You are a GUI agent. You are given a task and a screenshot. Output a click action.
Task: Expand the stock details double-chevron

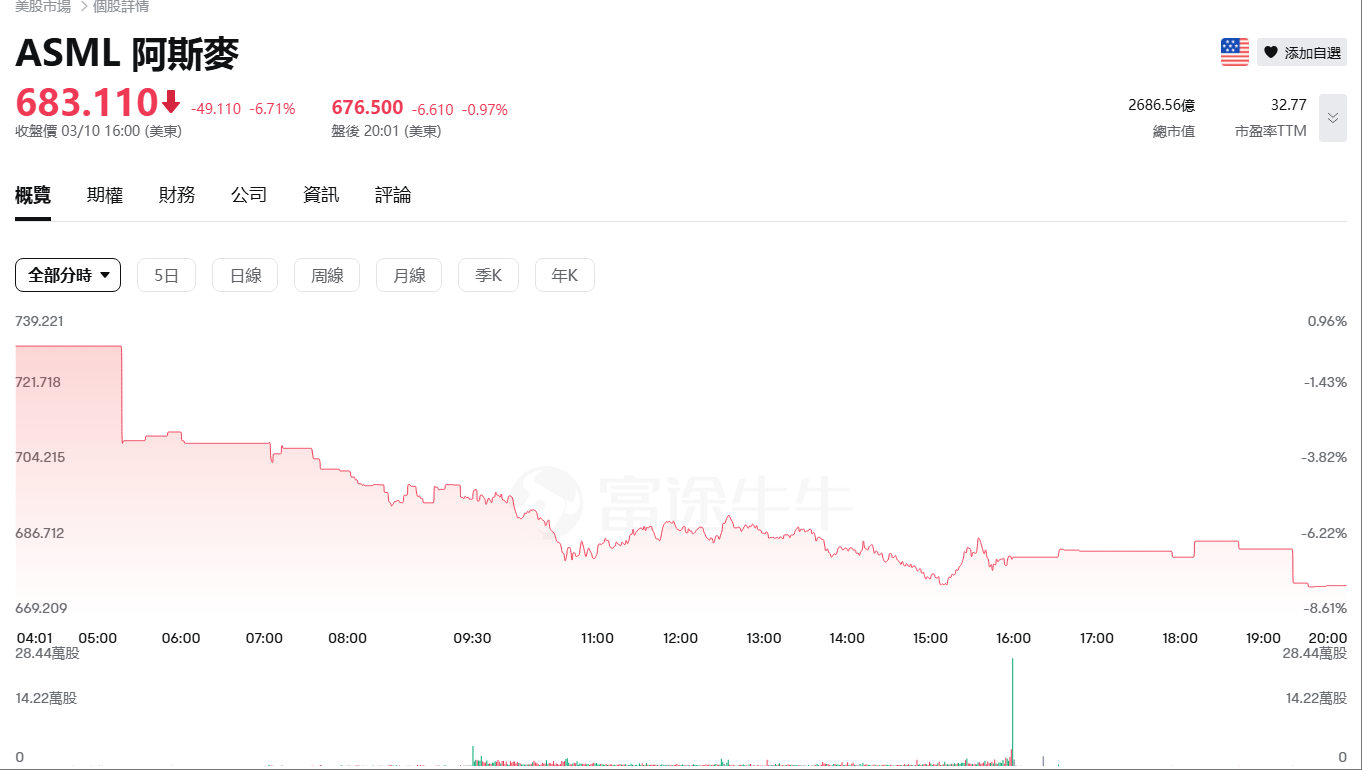tap(1332, 118)
